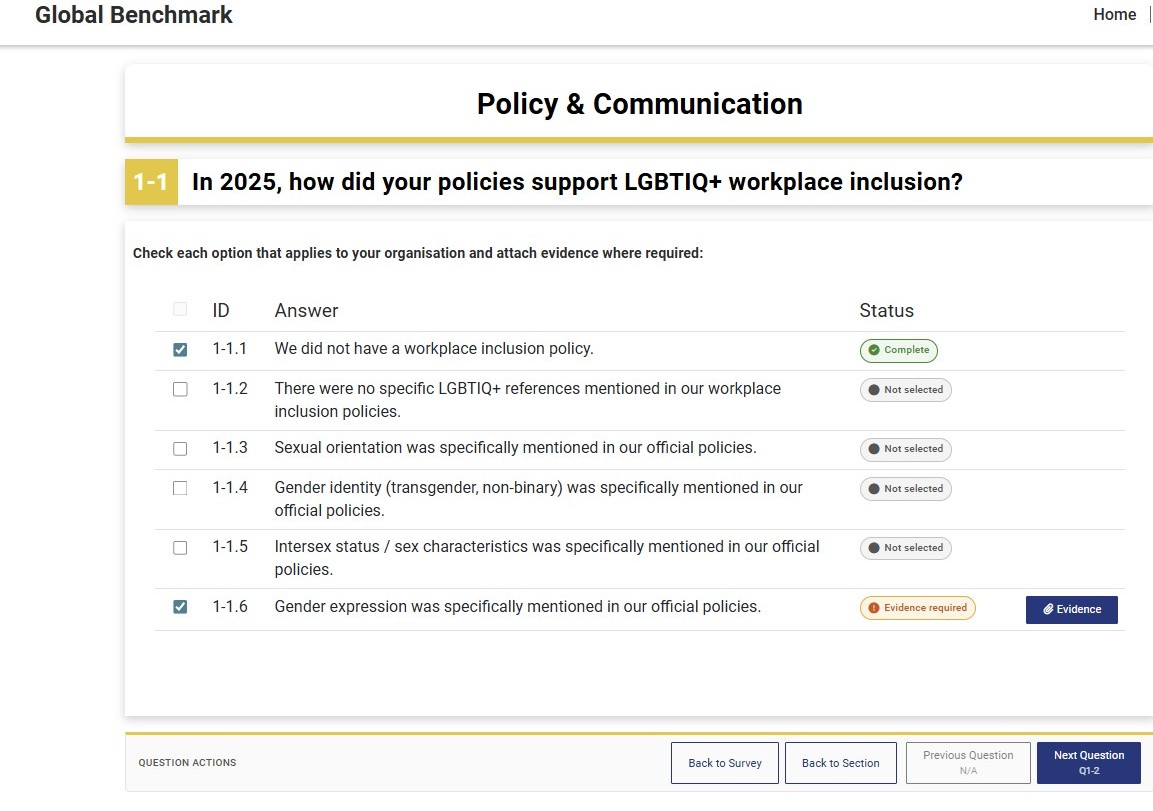Image resolution: width=1153 pixels, height=811 pixels.
Task: Click the Previous Question button
Action: pyautogui.click(x=967, y=763)
